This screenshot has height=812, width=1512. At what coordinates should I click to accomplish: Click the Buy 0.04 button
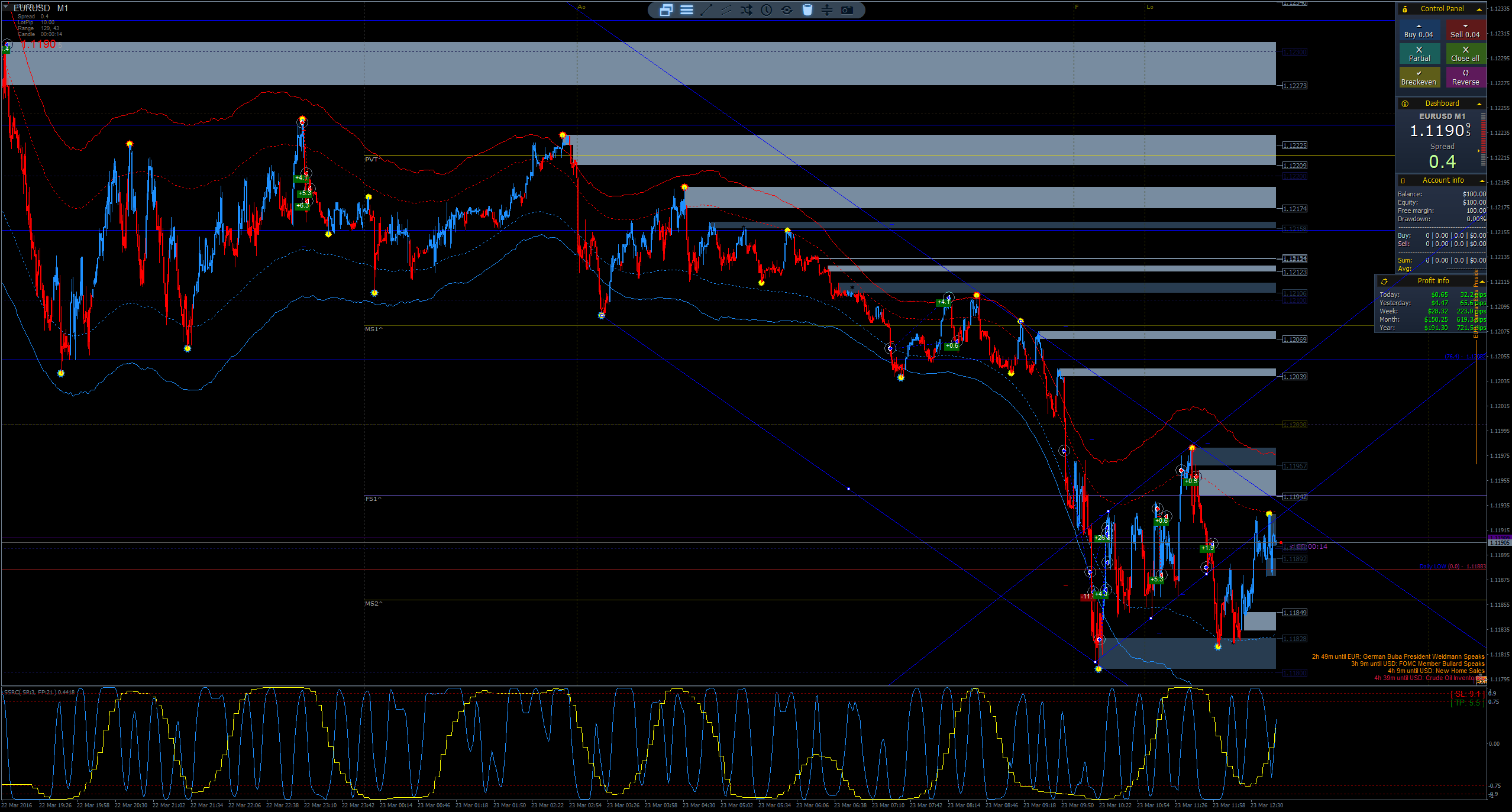[x=1419, y=31]
